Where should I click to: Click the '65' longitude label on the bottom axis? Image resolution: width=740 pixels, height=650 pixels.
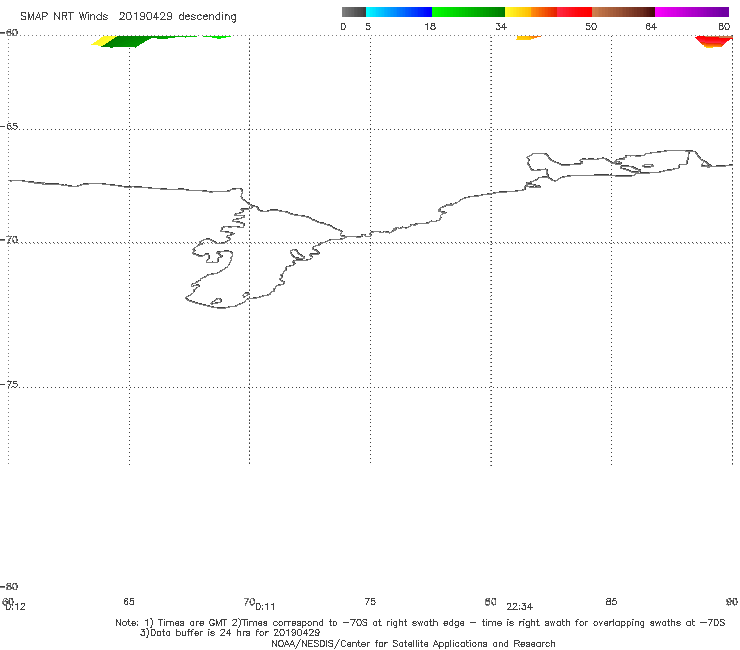pos(129,602)
